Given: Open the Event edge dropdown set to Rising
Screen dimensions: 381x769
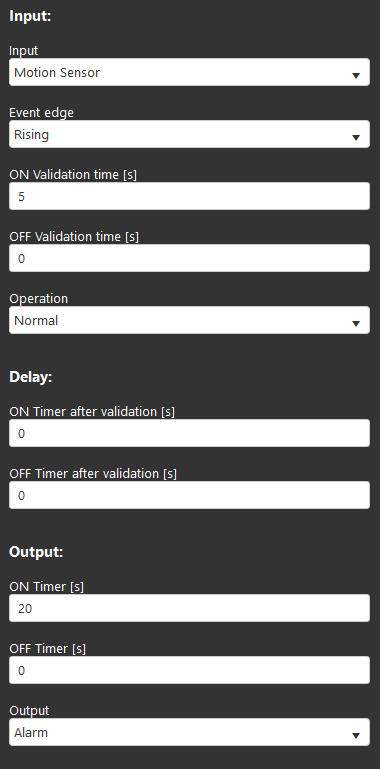Looking at the screenshot, I should pos(189,134).
